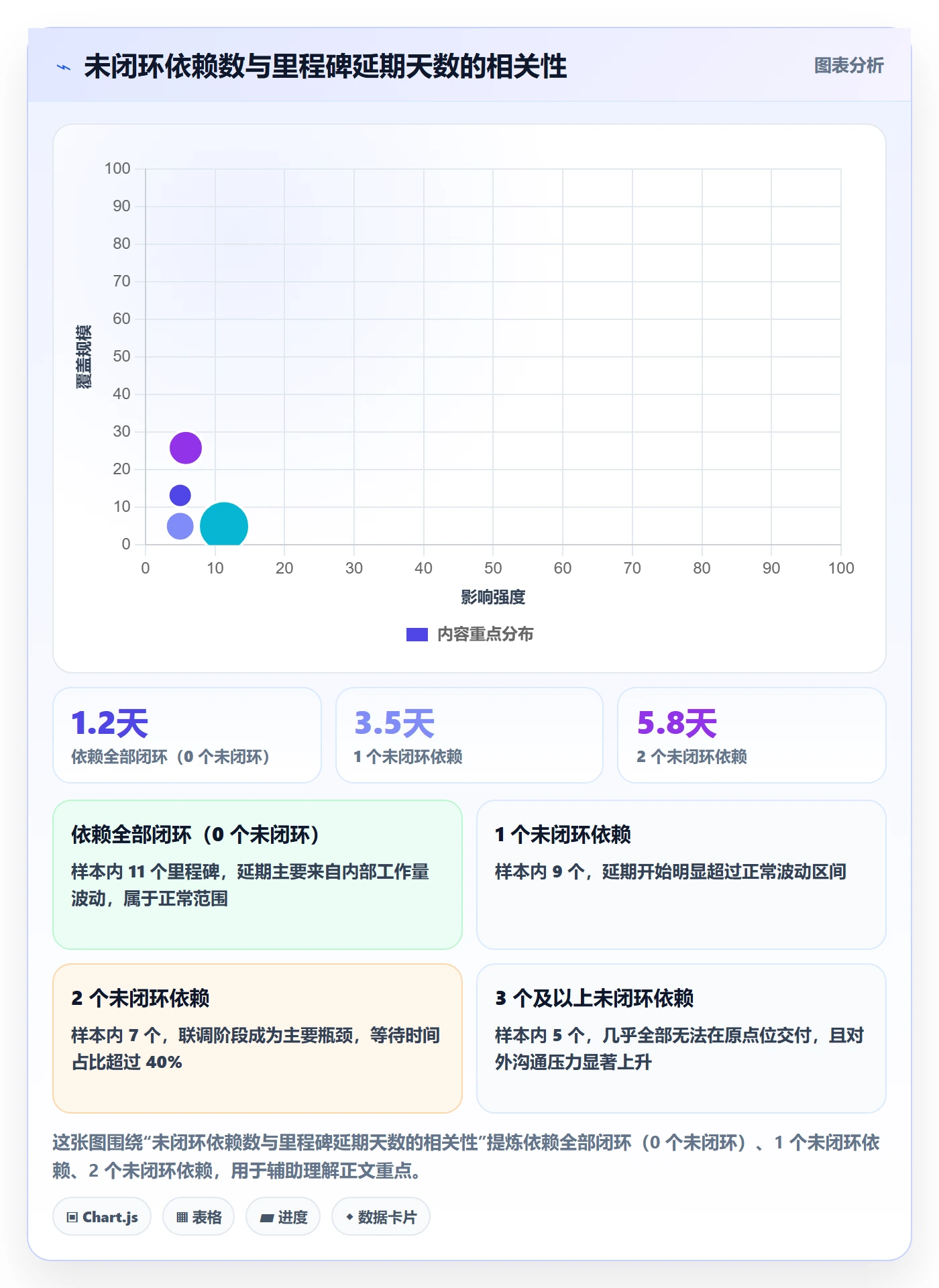Click the lightning icon beside the title
Viewport: 939px width, 1288px height.
pos(64,67)
